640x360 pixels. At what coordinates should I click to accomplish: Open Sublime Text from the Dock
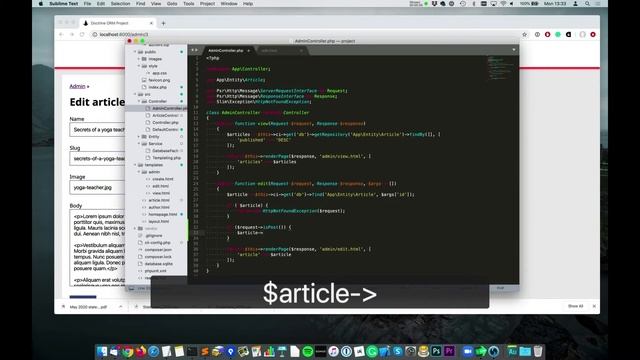click(204, 351)
